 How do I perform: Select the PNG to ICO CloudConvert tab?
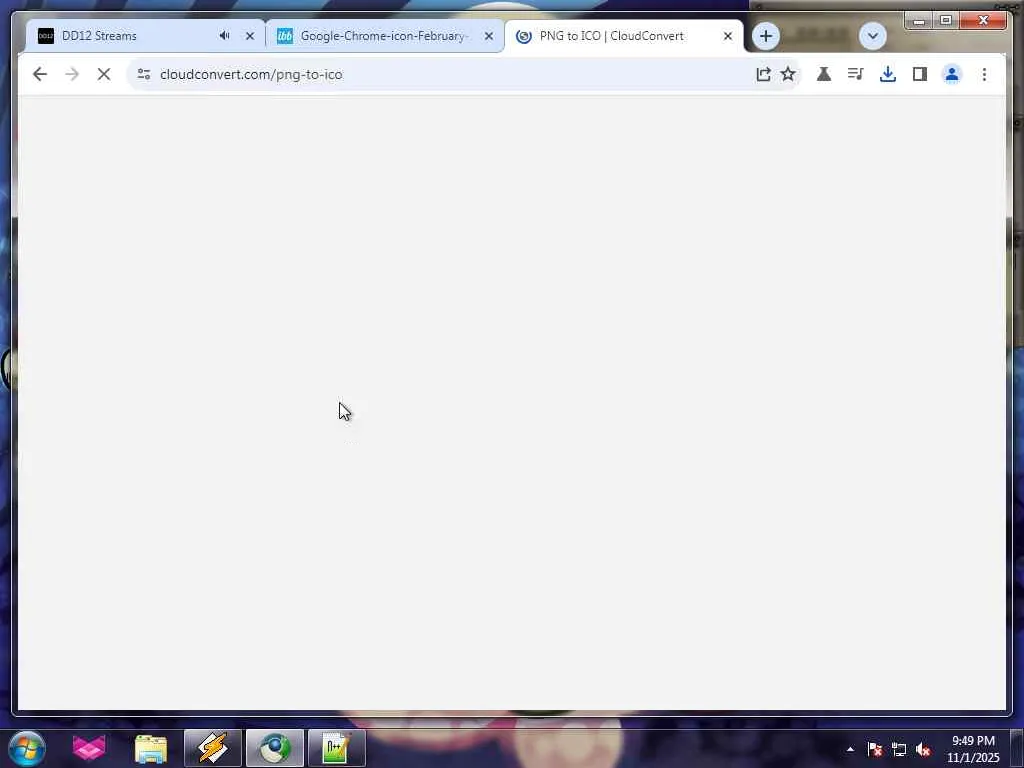(x=624, y=36)
